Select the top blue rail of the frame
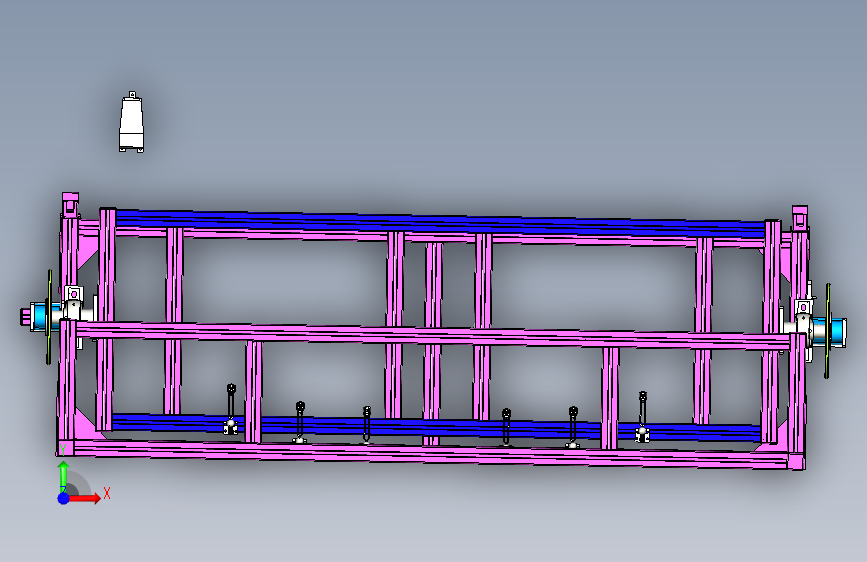Screen dimensions: 867x562 pyautogui.click(x=440, y=222)
